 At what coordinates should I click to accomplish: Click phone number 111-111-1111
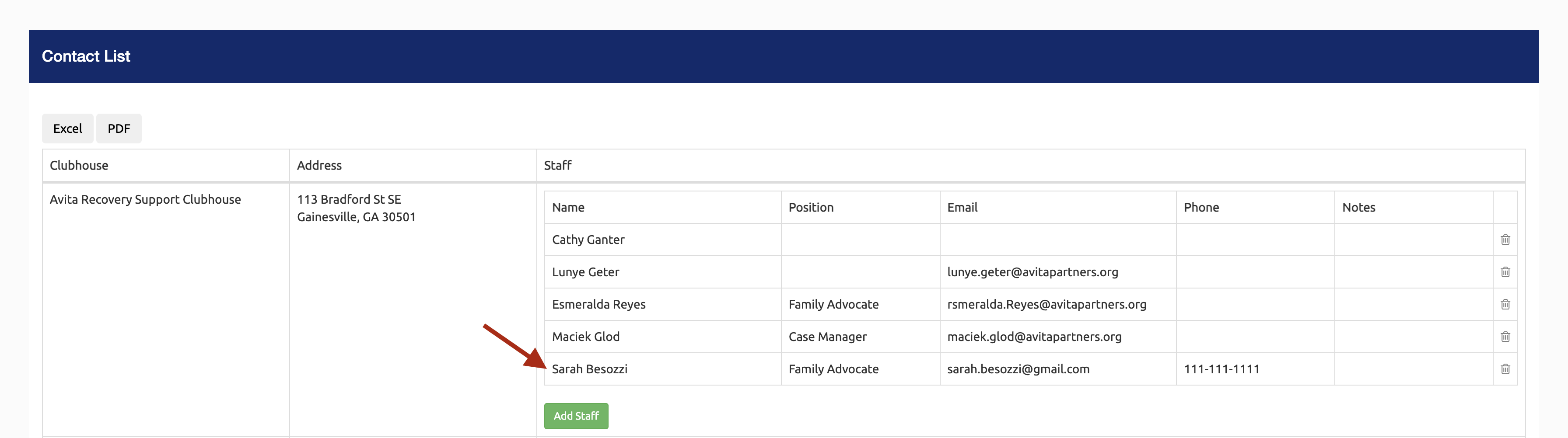pos(1221,369)
